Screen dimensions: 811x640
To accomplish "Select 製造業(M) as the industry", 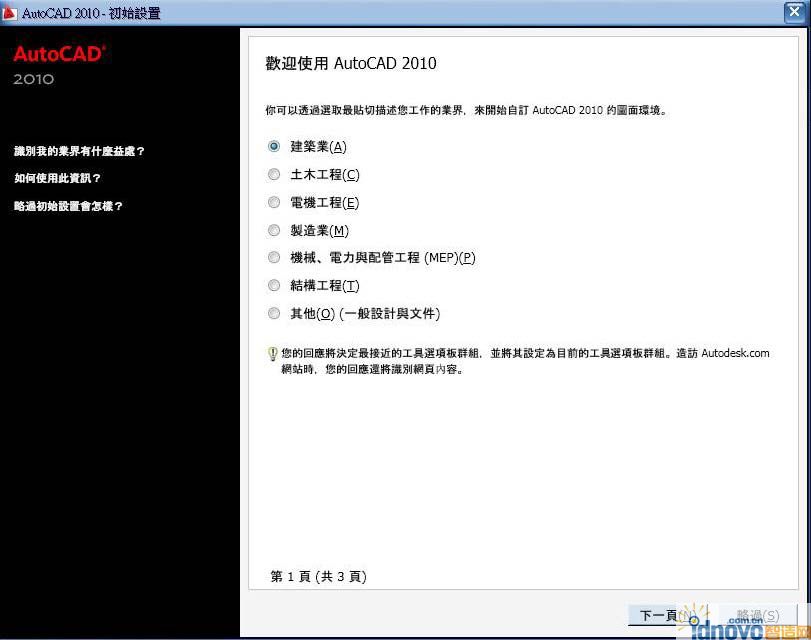I will coord(274,230).
